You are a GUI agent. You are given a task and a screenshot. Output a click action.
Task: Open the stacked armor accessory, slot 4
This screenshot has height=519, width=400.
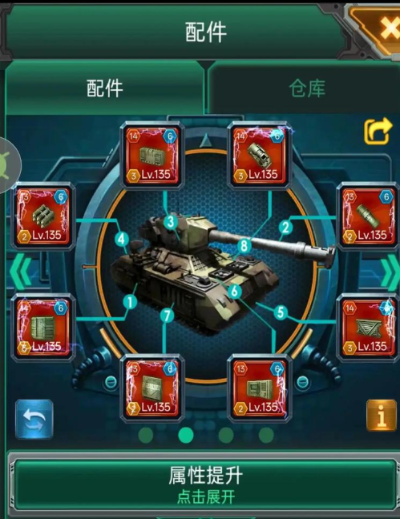(43, 216)
